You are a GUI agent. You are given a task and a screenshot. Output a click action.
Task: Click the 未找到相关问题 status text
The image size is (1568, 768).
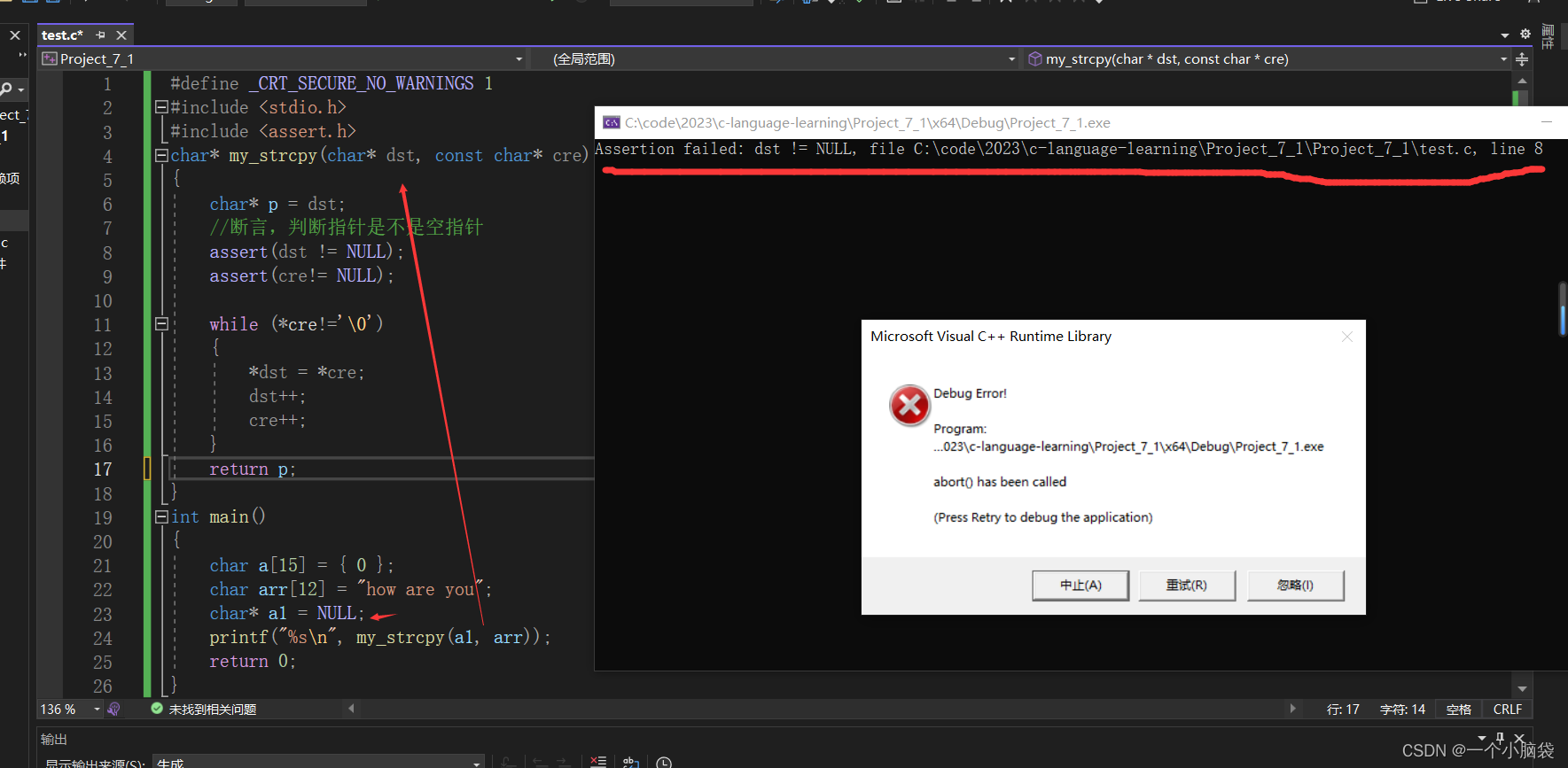[x=213, y=710]
